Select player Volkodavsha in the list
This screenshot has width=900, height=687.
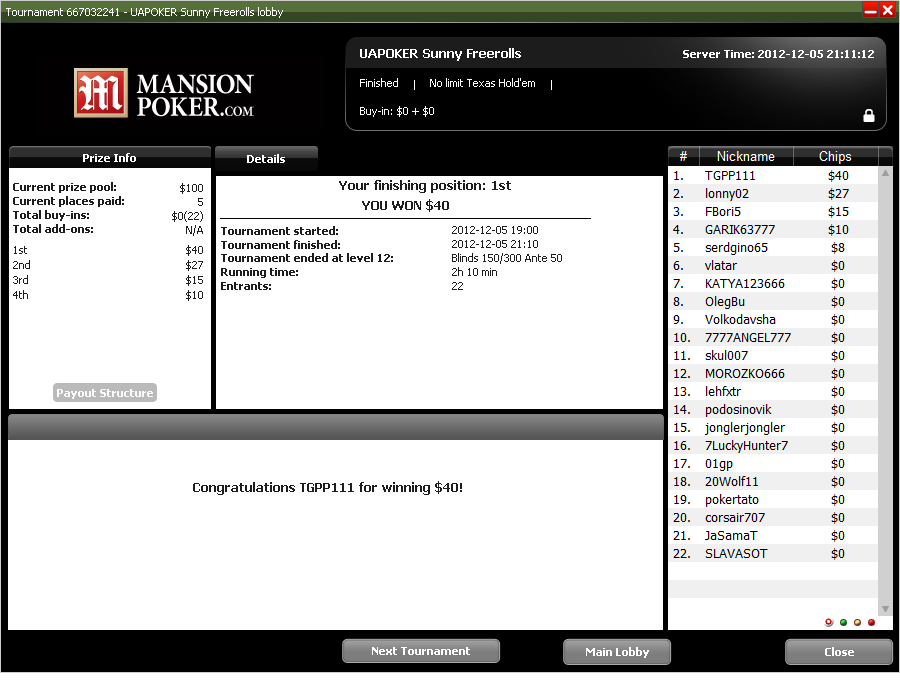point(773,320)
